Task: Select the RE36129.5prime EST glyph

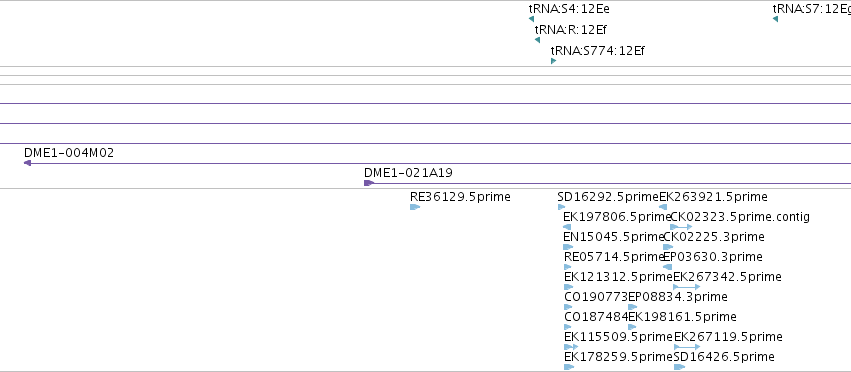Action: pos(415,207)
